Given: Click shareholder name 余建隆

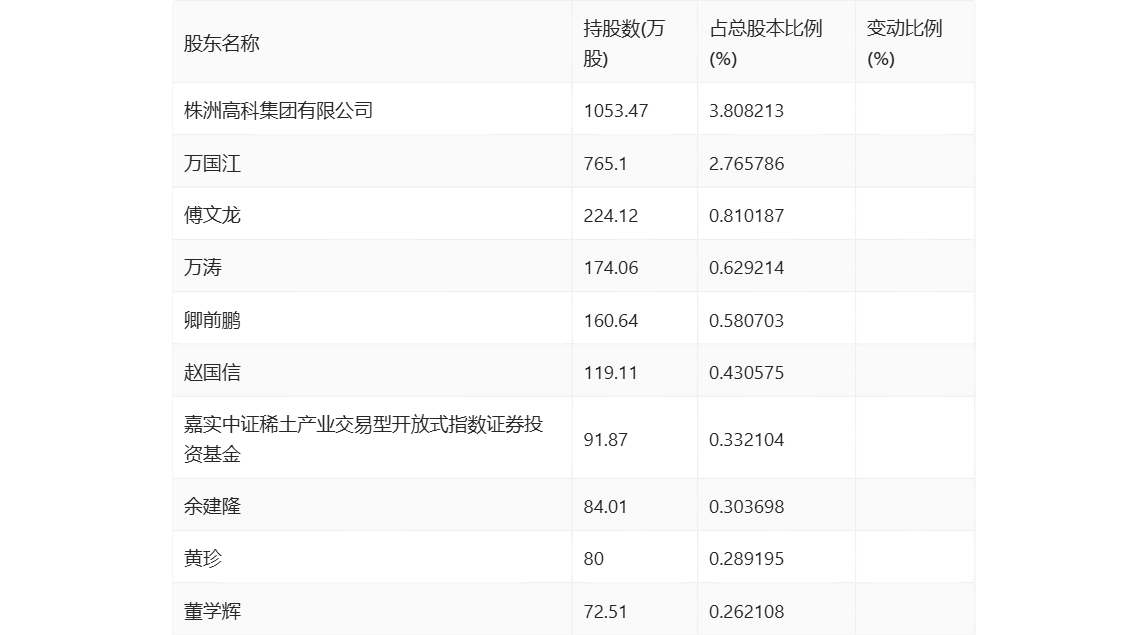Looking at the screenshot, I should pos(212,506).
